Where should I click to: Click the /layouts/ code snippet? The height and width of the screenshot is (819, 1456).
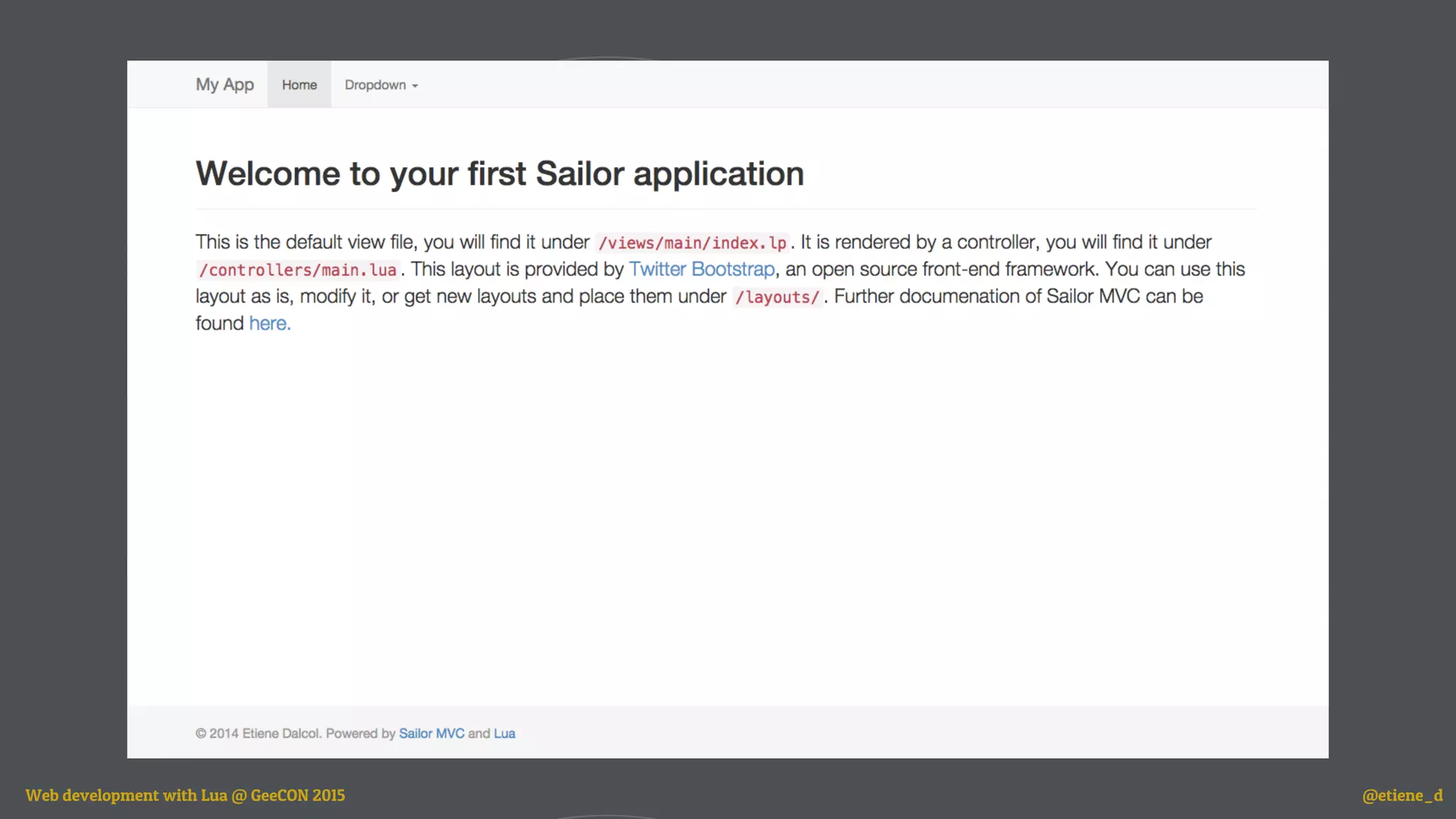click(777, 297)
